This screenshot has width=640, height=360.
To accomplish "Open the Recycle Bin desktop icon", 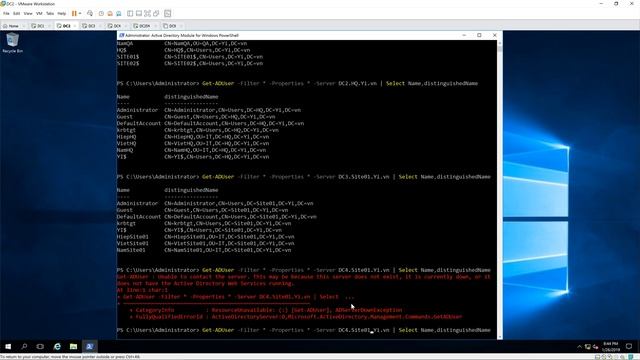I will [x=12, y=43].
